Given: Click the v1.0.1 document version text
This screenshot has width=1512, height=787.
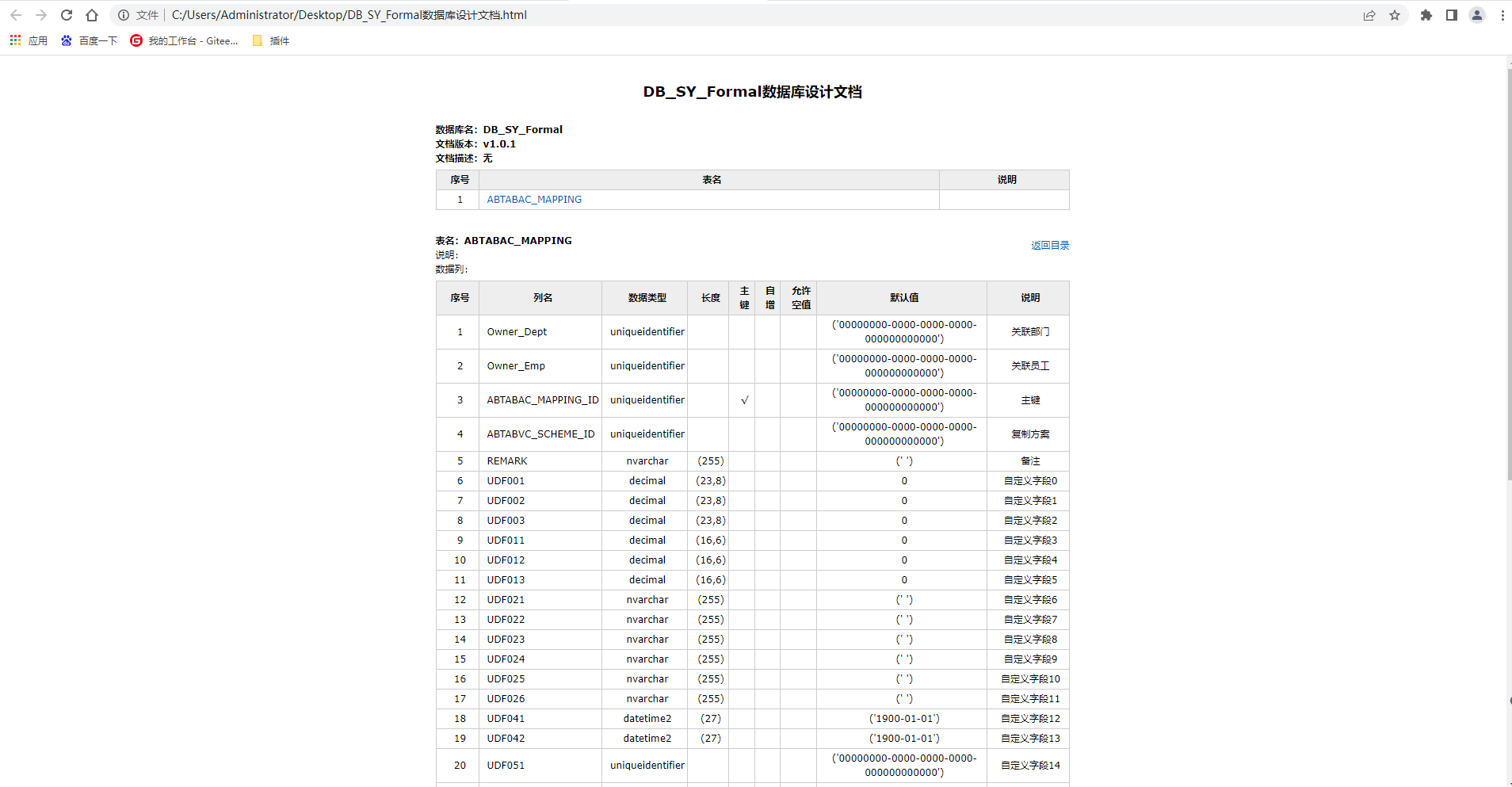Looking at the screenshot, I should (499, 144).
